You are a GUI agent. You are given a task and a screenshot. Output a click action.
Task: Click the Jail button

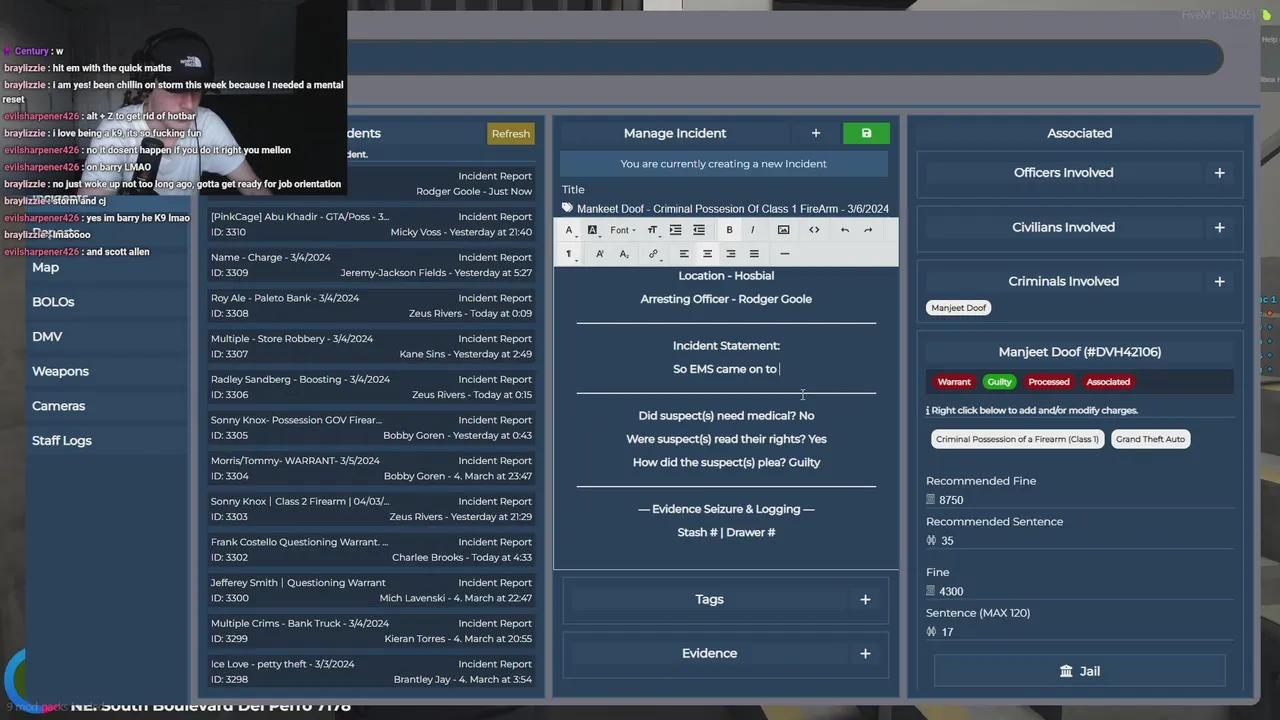pyautogui.click(x=1079, y=671)
